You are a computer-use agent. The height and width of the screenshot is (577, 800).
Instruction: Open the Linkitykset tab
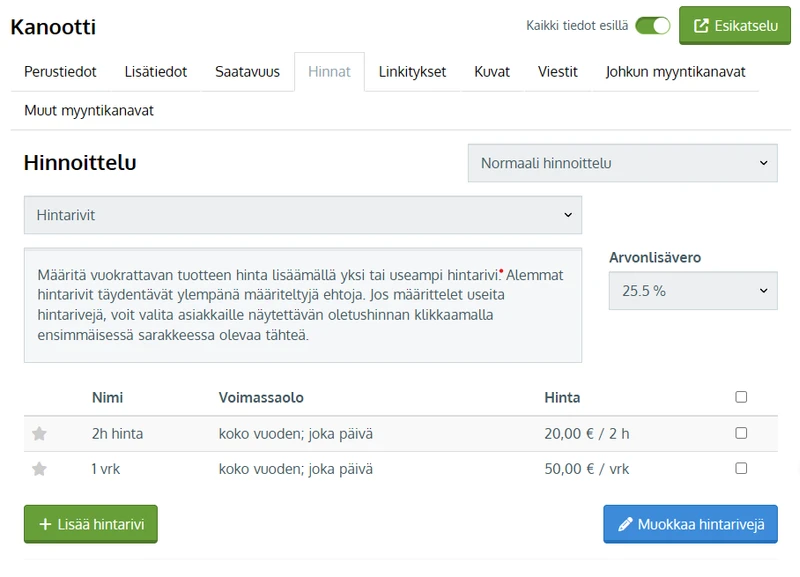(412, 72)
